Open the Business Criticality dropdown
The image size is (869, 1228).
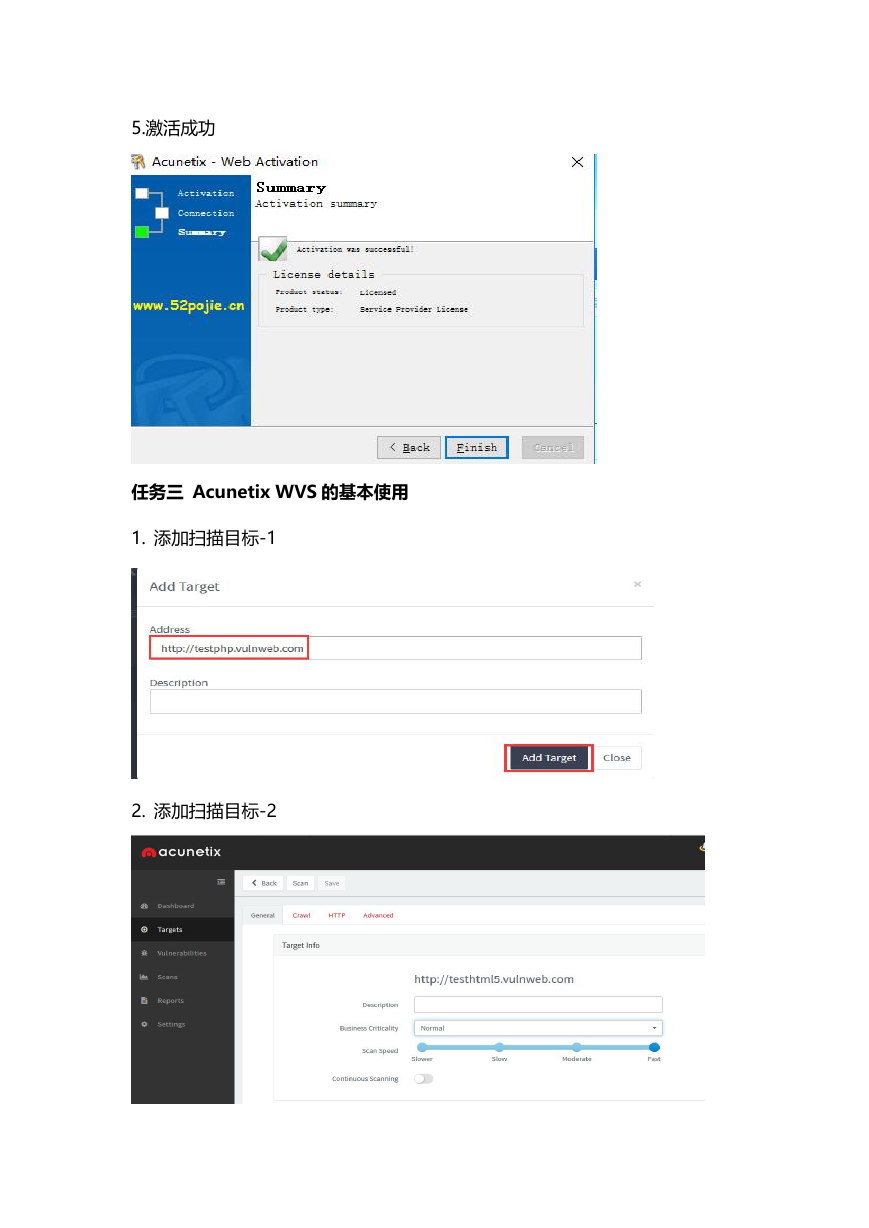pyautogui.click(x=538, y=1028)
